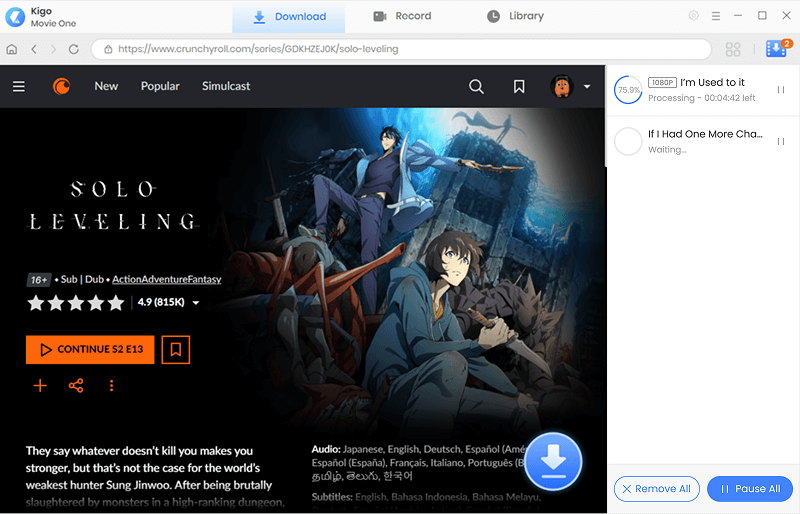
Task: Click Pause All button
Action: tap(750, 489)
